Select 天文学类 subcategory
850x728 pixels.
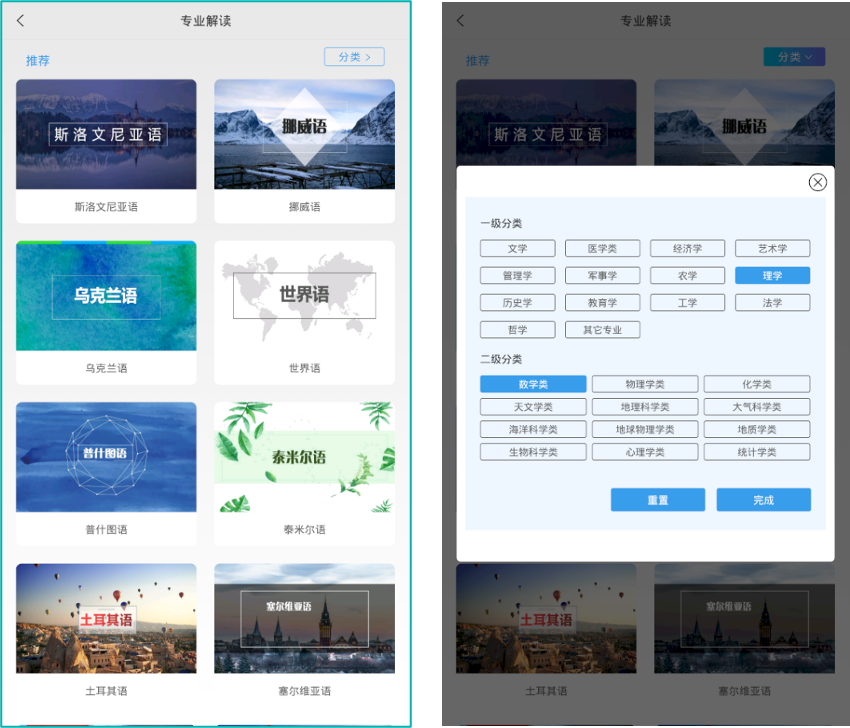[533, 407]
